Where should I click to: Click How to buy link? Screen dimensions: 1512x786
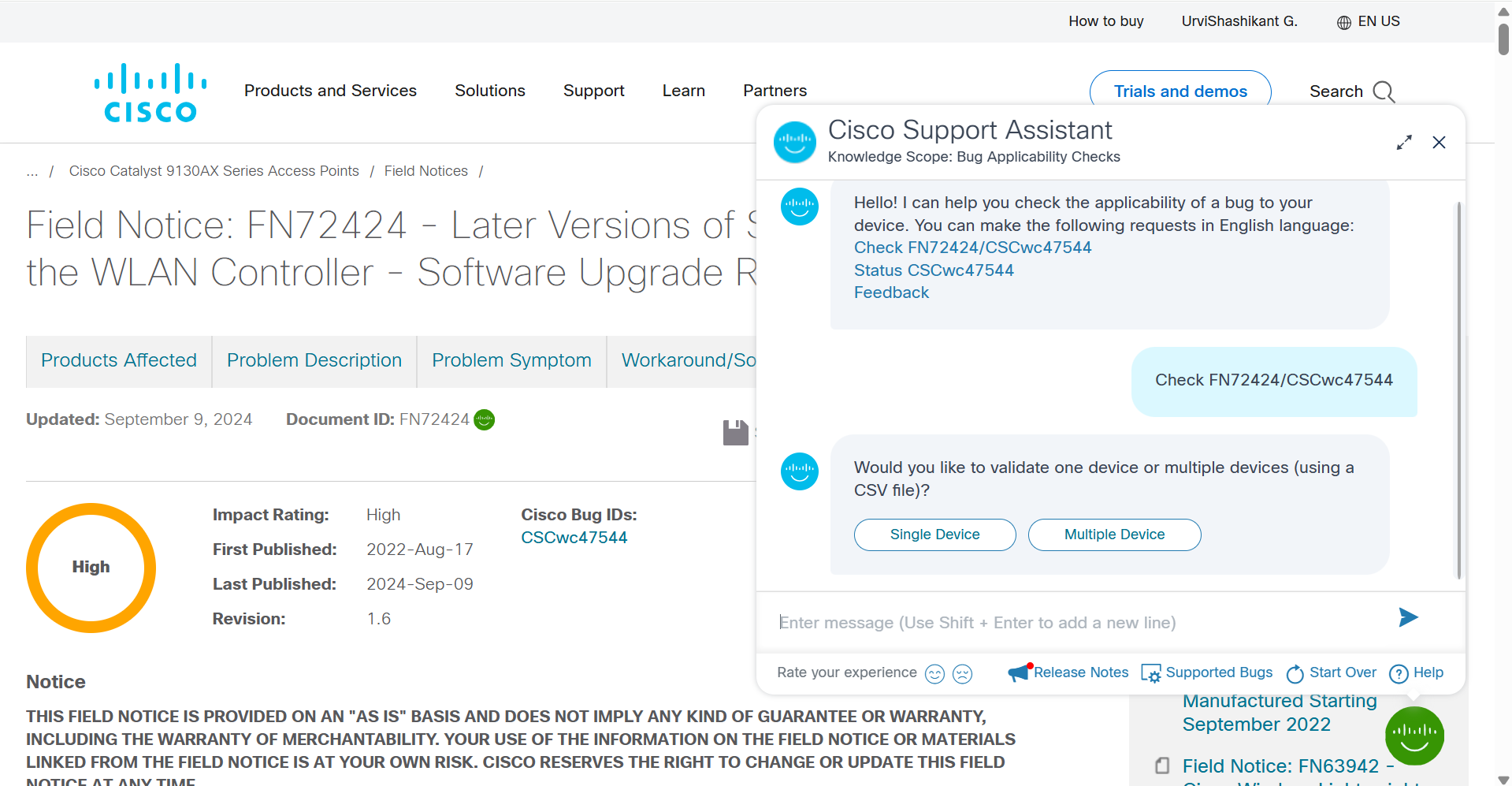(1106, 21)
